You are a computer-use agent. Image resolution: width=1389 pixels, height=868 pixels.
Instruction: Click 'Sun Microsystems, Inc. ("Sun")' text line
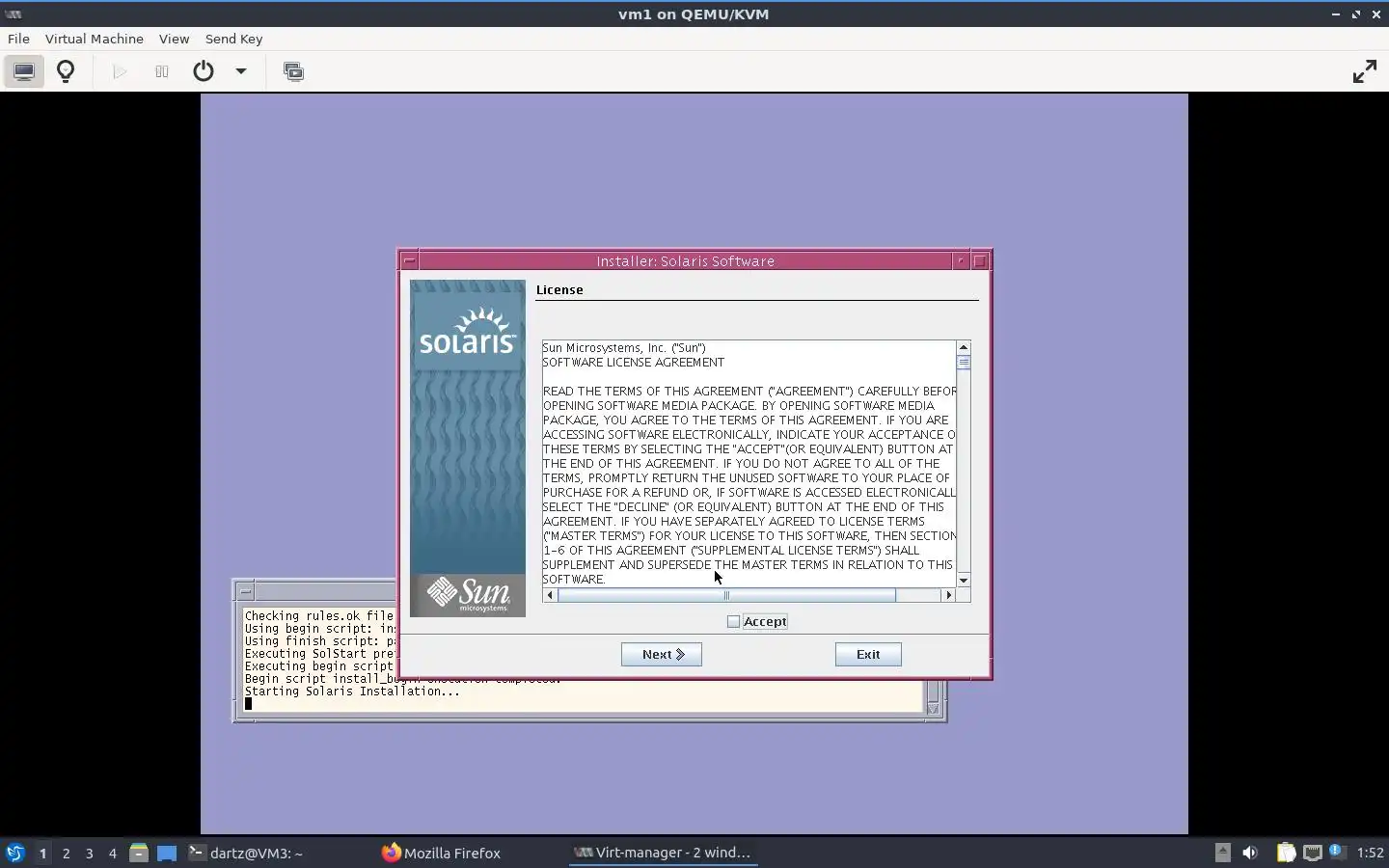pos(624,348)
